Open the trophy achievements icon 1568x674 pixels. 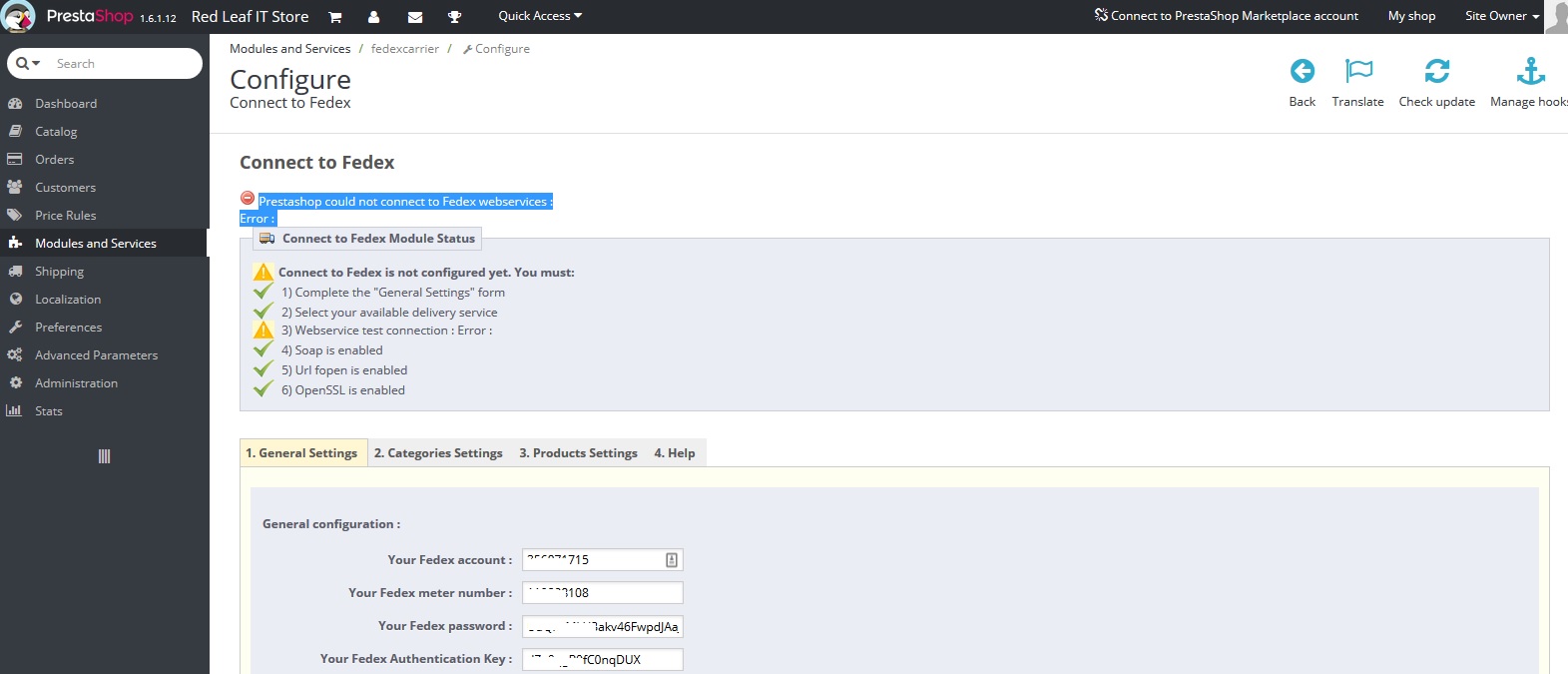coord(455,17)
